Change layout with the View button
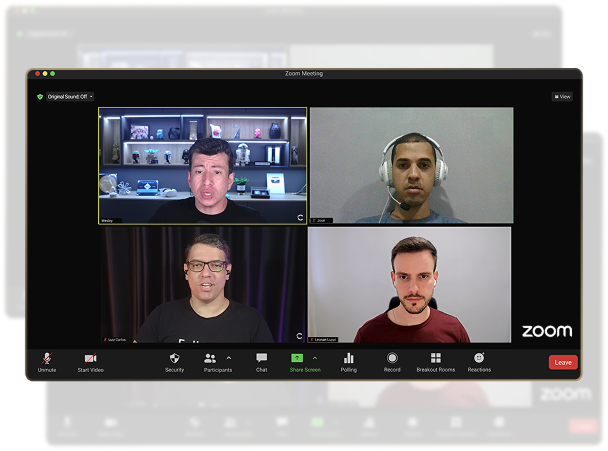The height and width of the screenshot is (451, 608). point(563,97)
